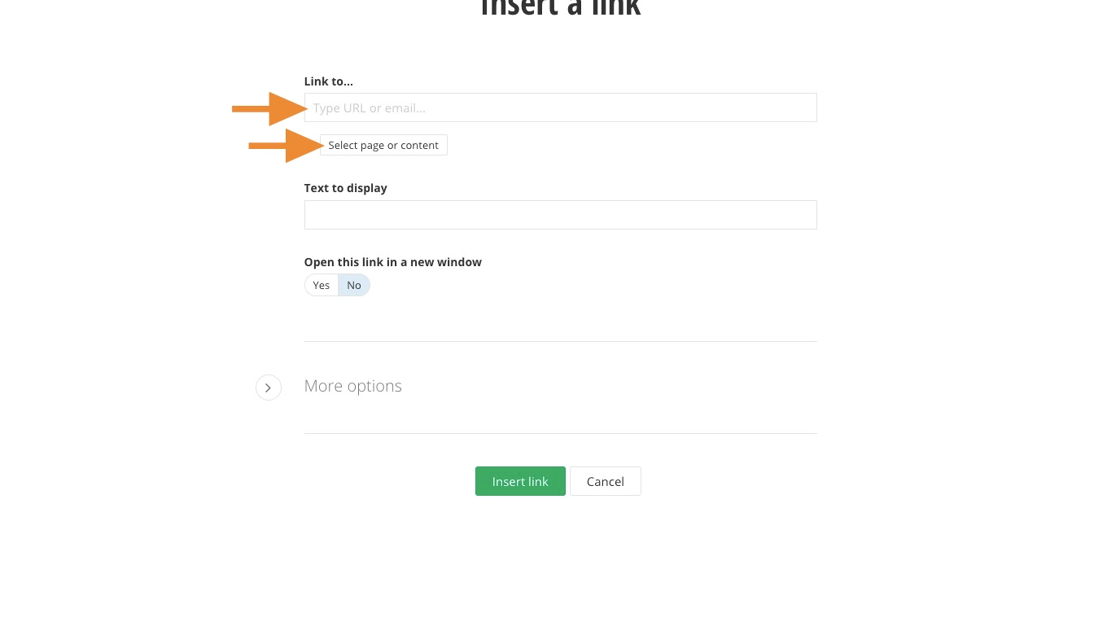Click the 'Insert a link' page heading

click(560, 10)
